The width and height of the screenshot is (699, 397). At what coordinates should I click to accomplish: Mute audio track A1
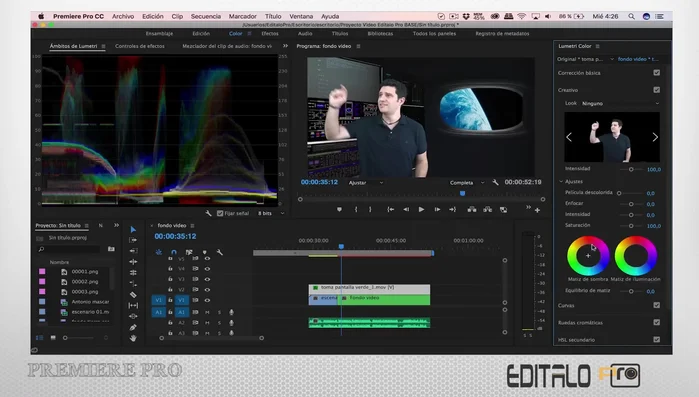click(x=207, y=312)
